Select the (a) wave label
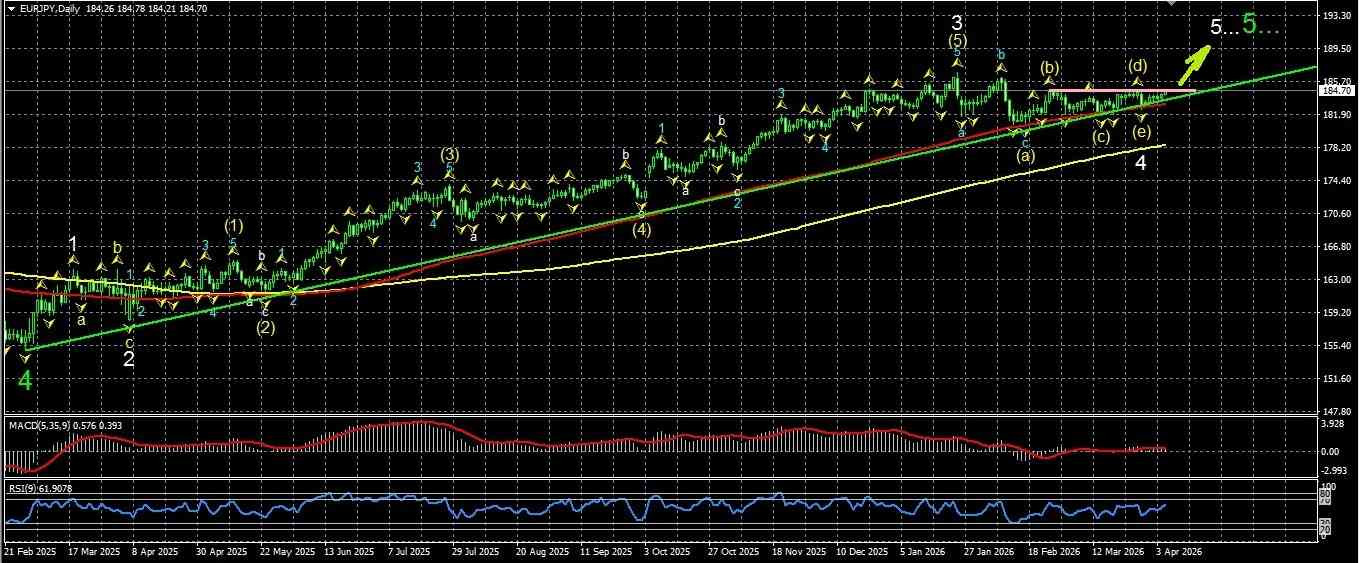1360x563 pixels. click(x=1026, y=156)
